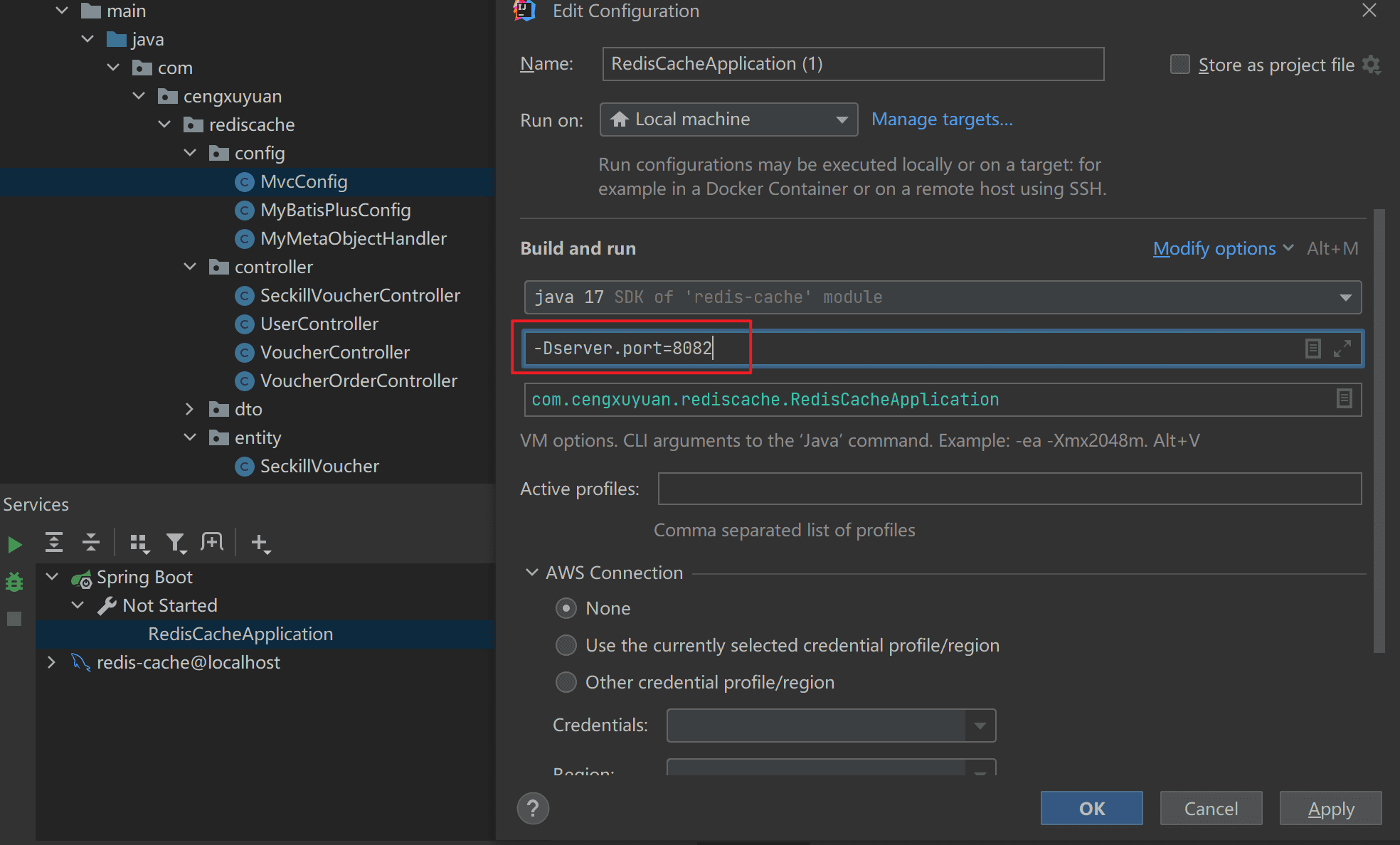Select RedisCacheApplication in Services tree

click(x=240, y=634)
